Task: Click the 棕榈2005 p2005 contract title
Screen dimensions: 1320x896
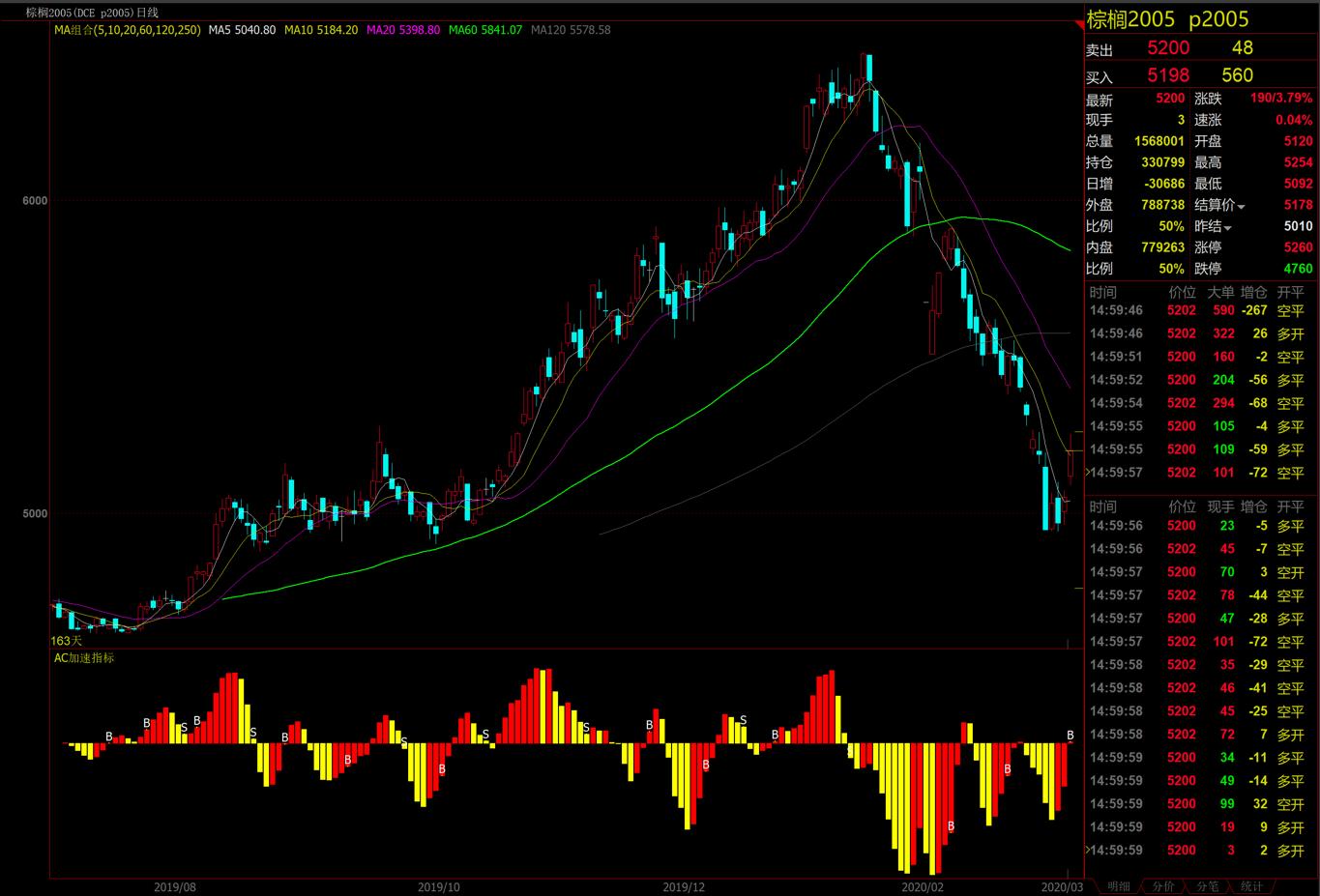Action: point(1167,19)
